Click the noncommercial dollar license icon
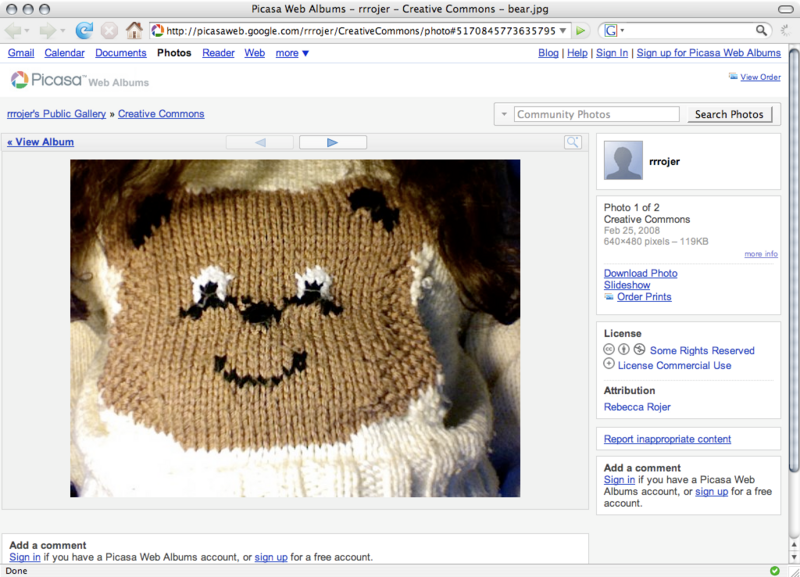This screenshot has width=800, height=577. coord(639,349)
